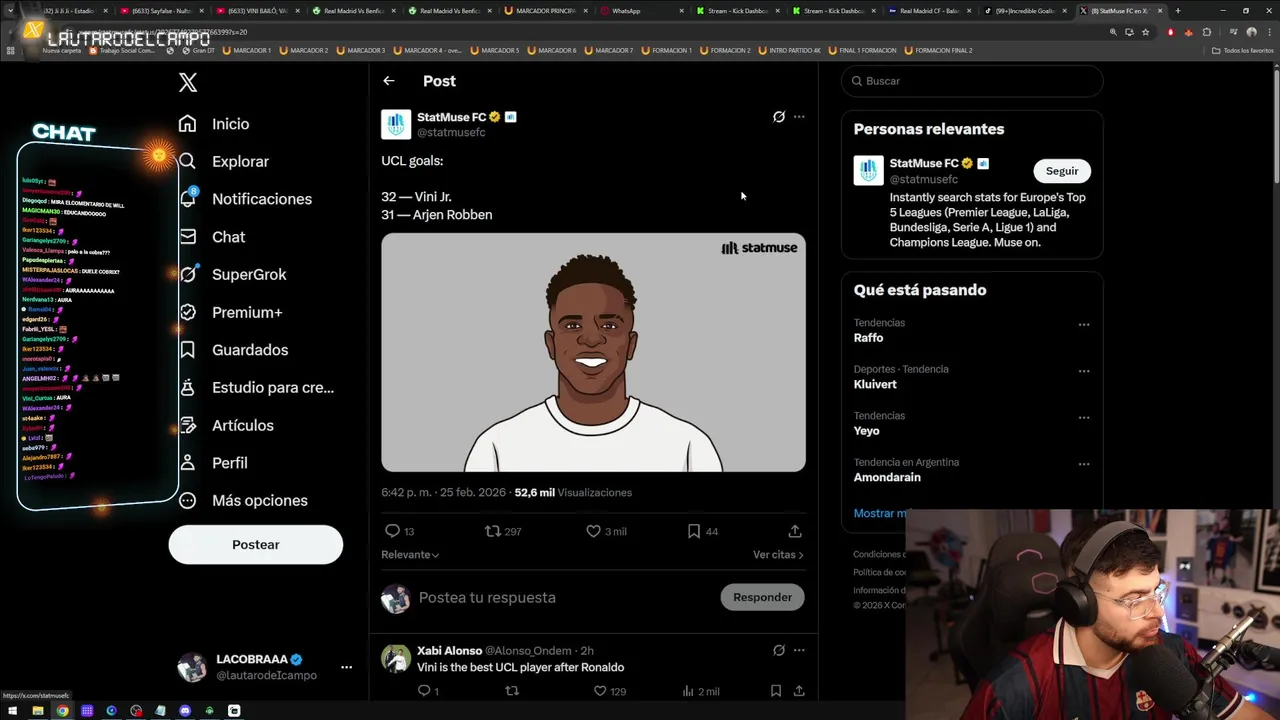Click the 52,6 mil Visualizaciones link
The width and height of the screenshot is (1280, 720).
click(x=573, y=492)
